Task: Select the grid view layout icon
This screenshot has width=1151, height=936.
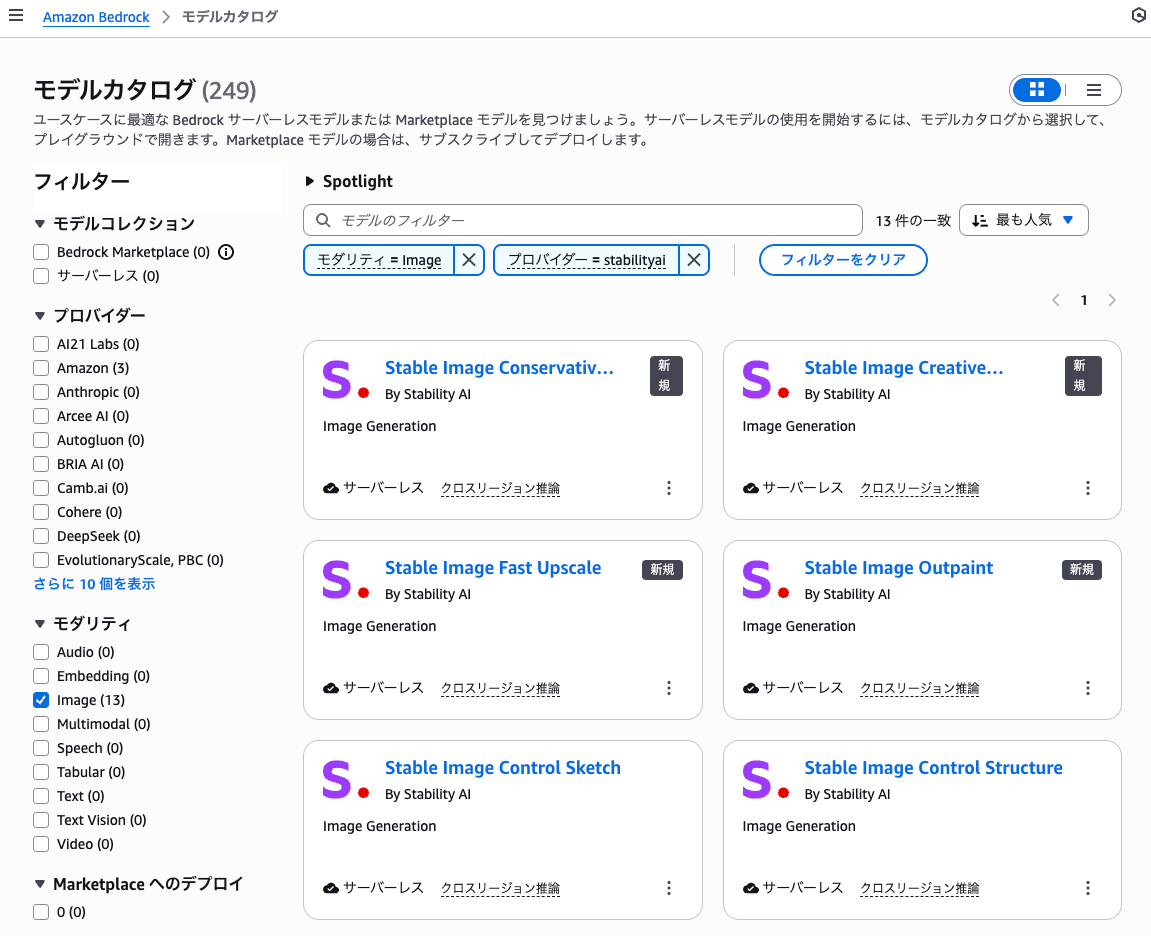Action: 1037,89
